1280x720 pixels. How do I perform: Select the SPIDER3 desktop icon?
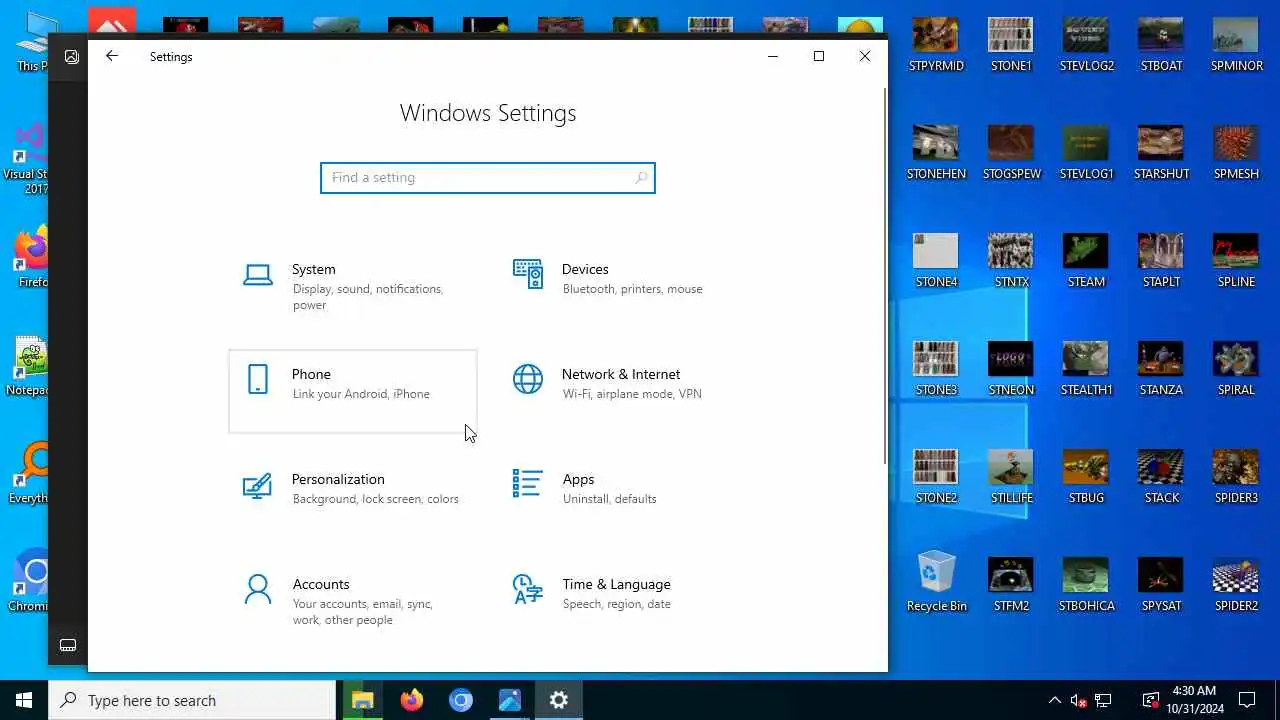(x=1236, y=477)
